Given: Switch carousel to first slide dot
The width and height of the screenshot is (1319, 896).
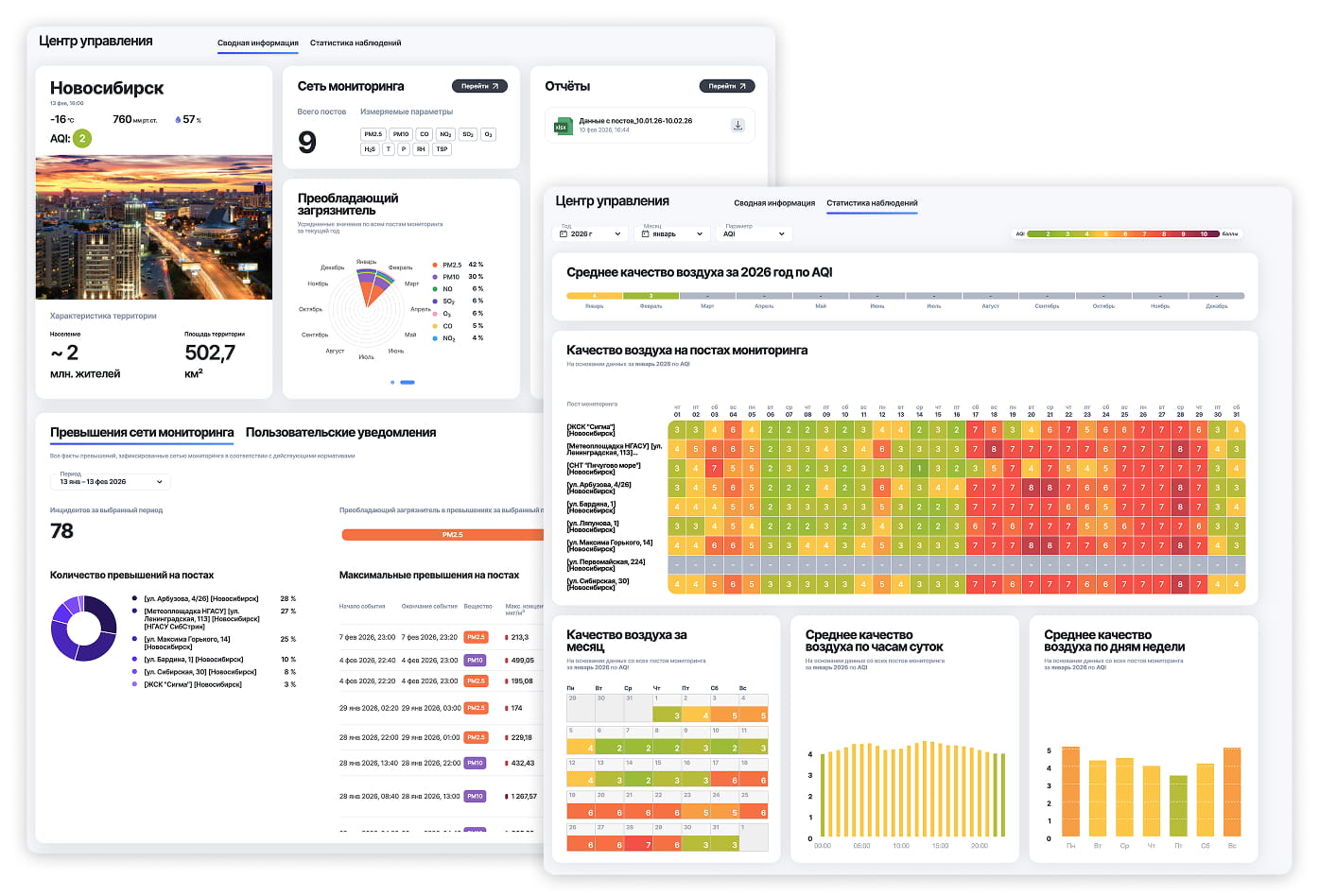Looking at the screenshot, I should (x=392, y=382).
